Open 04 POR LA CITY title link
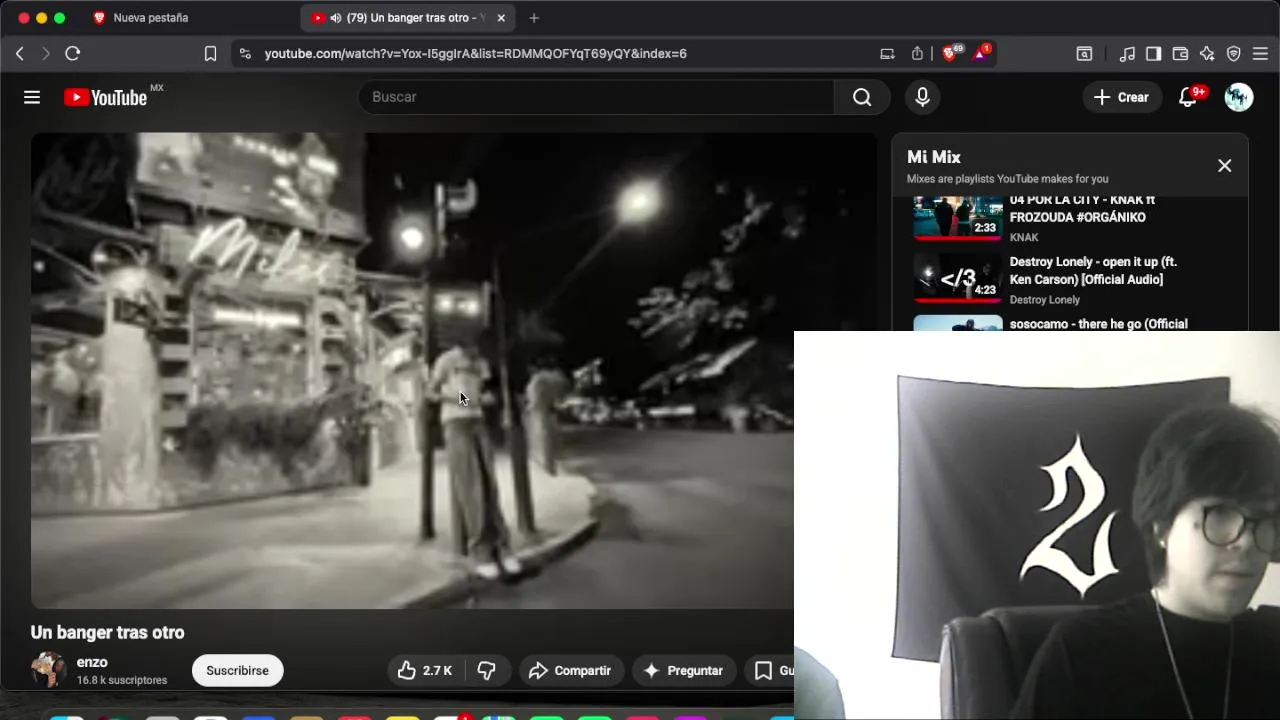The width and height of the screenshot is (1280, 720). click(1082, 208)
